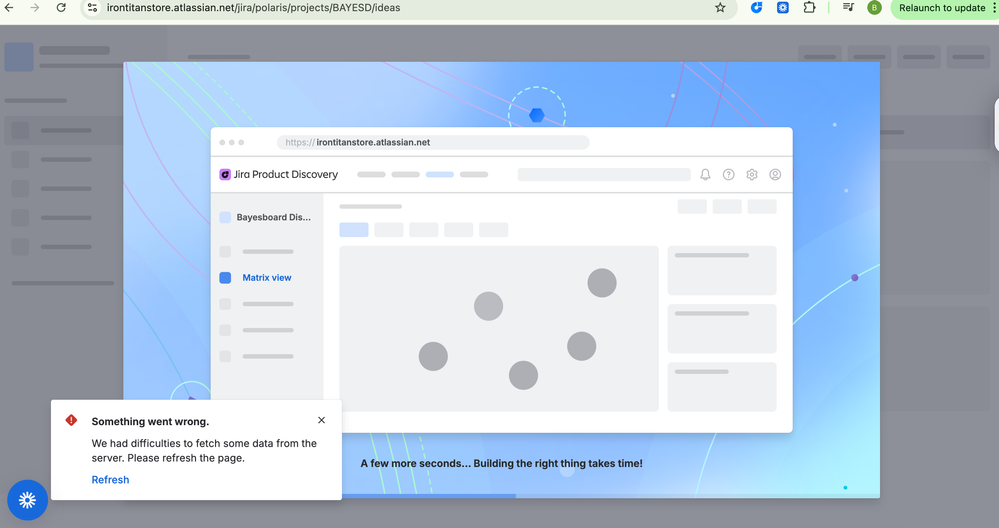999x528 pixels.
Task: Bookmark this page with the star icon
Action: [720, 8]
